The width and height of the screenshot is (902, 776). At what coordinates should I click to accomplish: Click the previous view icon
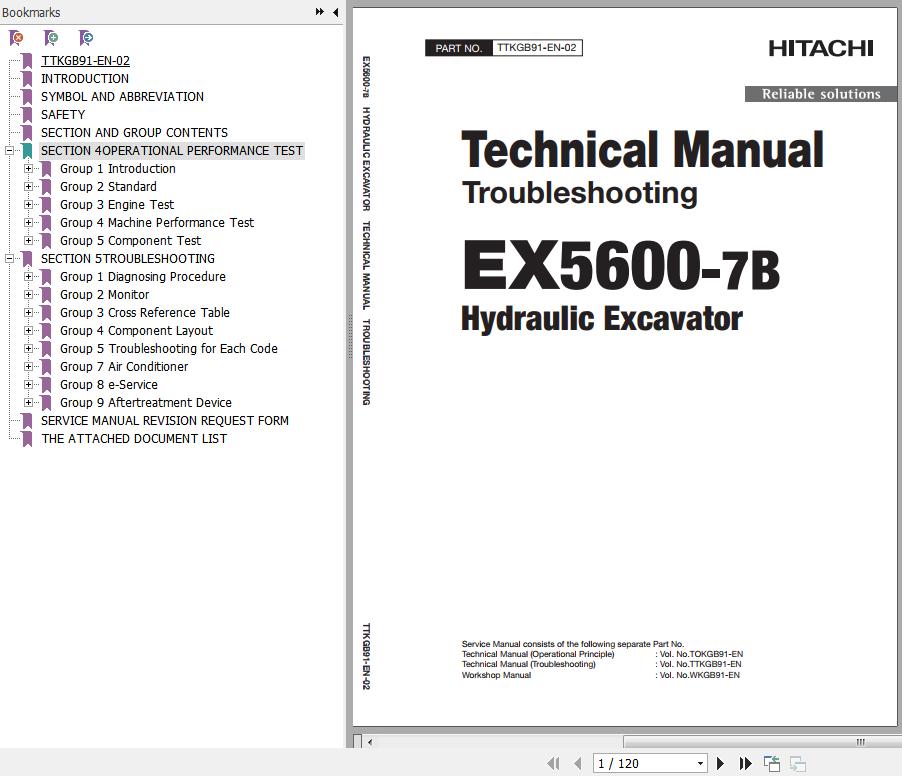tap(772, 763)
